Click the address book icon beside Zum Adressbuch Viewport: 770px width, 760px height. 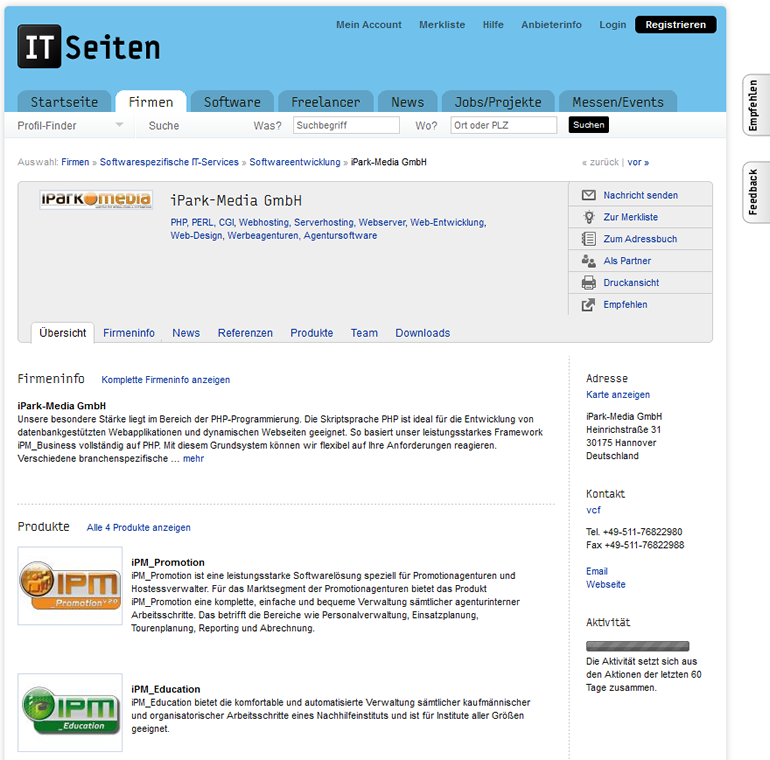coord(588,239)
